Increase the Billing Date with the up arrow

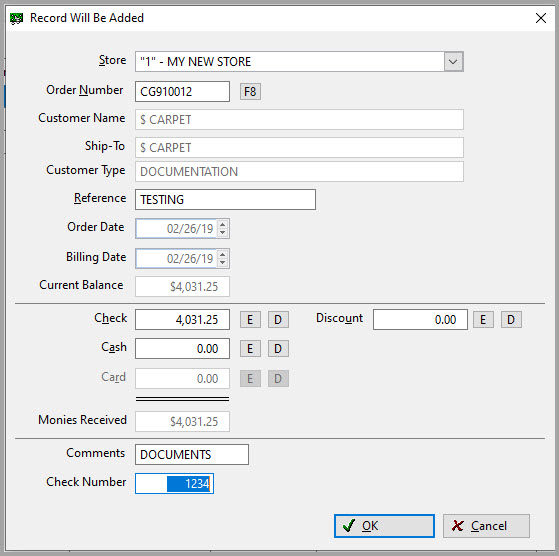(x=222, y=254)
